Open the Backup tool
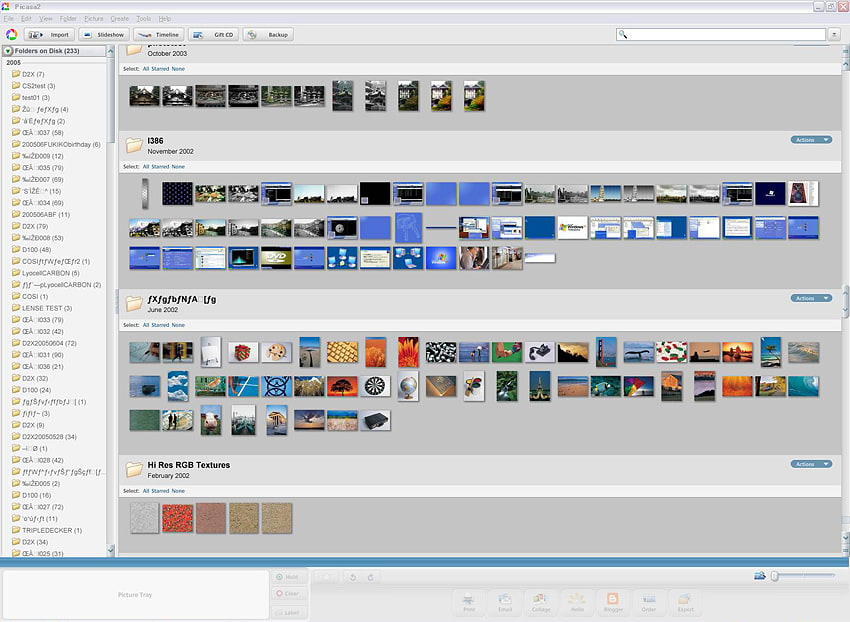850x622 pixels. pos(268,35)
